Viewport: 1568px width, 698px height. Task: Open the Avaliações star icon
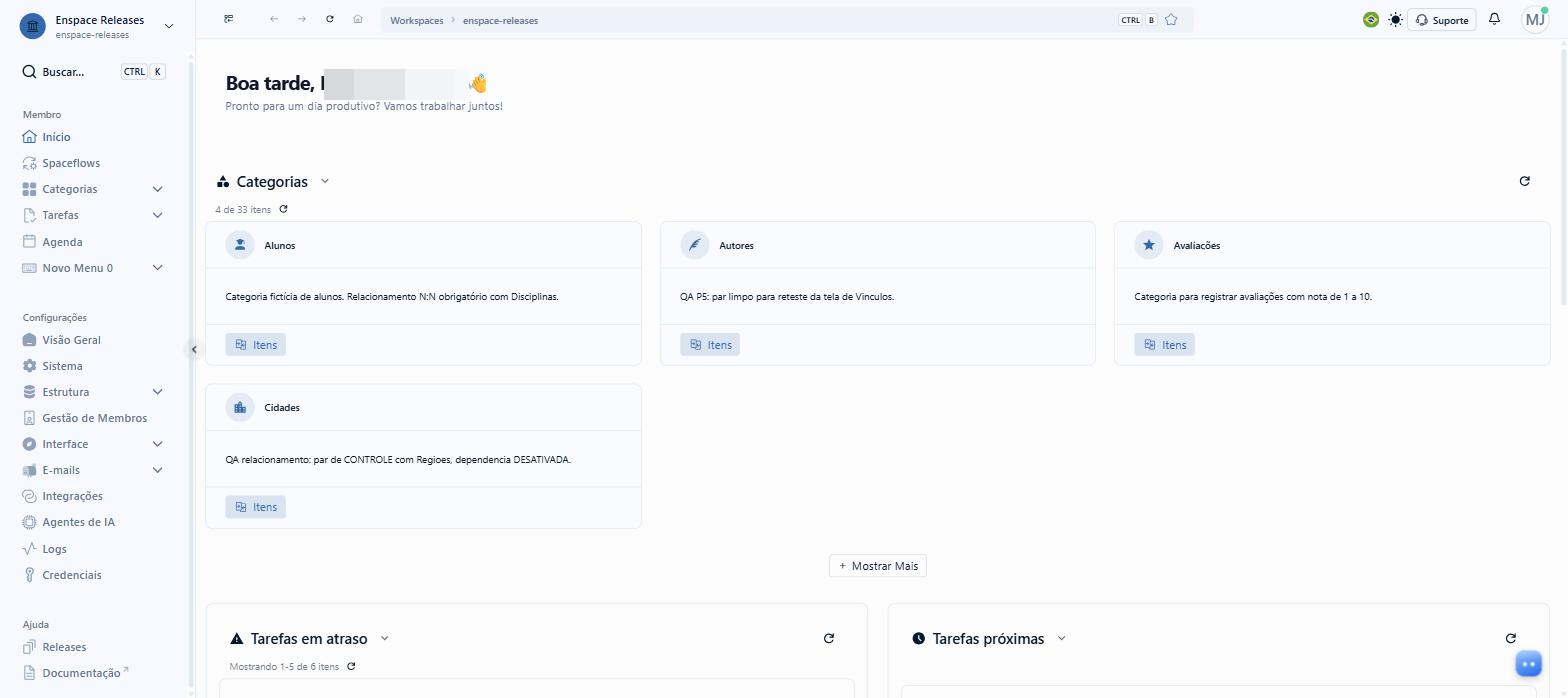point(1149,245)
